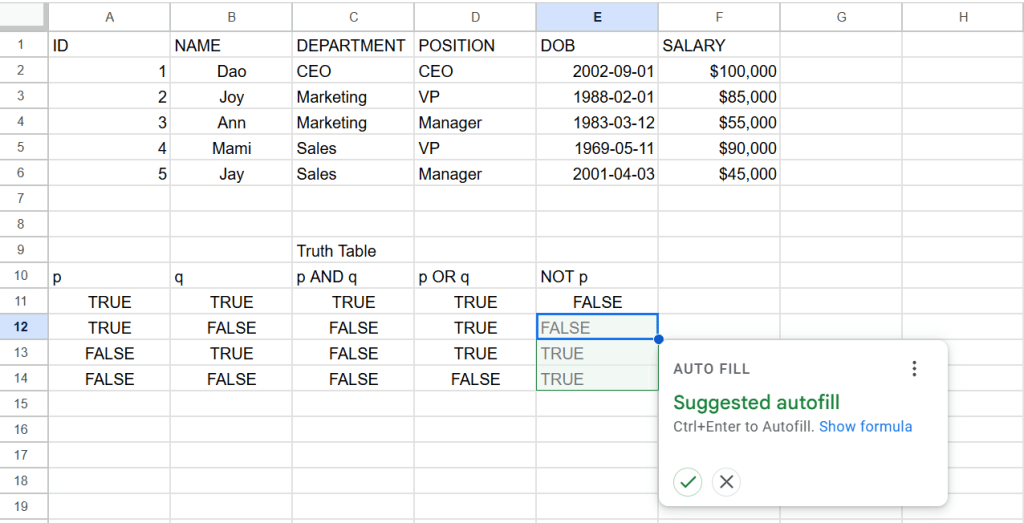This screenshot has width=1024, height=523.
Task: Select column H header
Action: click(x=962, y=16)
